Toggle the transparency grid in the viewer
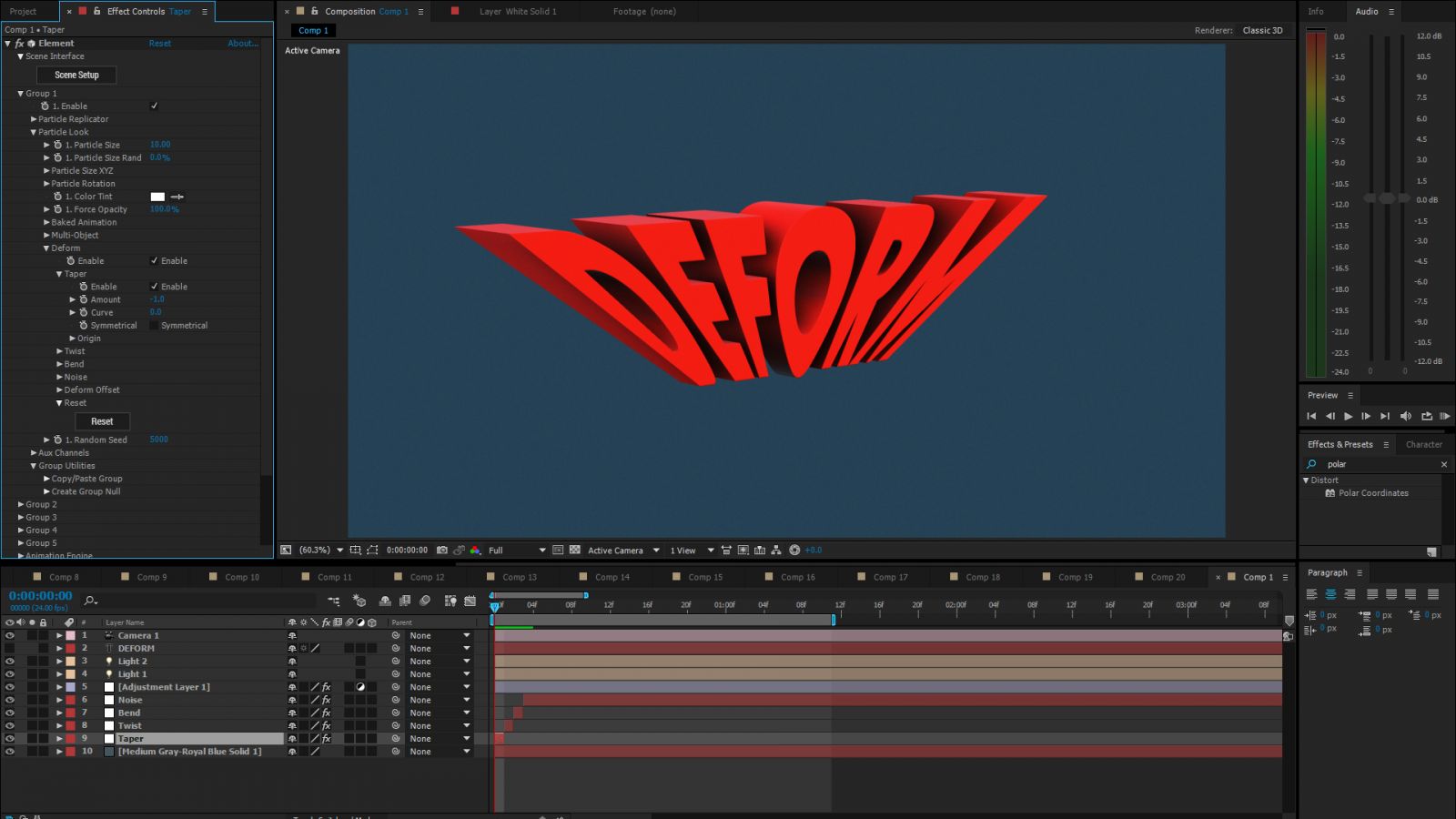 point(575,551)
